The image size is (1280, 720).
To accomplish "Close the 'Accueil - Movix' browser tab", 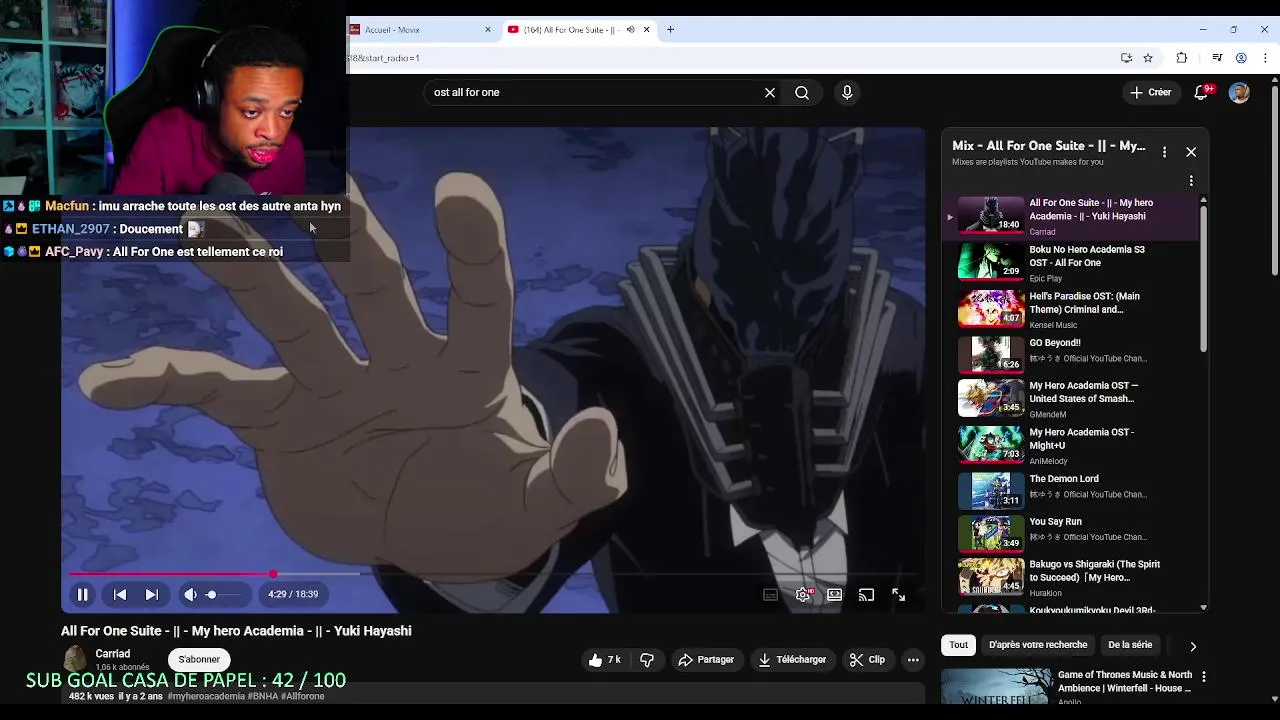I will click(488, 30).
